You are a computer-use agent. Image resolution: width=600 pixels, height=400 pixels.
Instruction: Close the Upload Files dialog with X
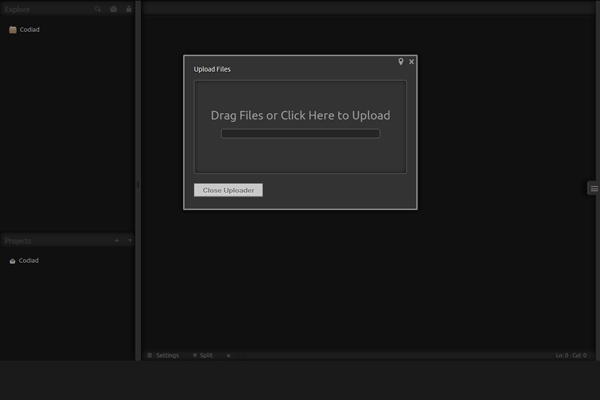[x=411, y=62]
